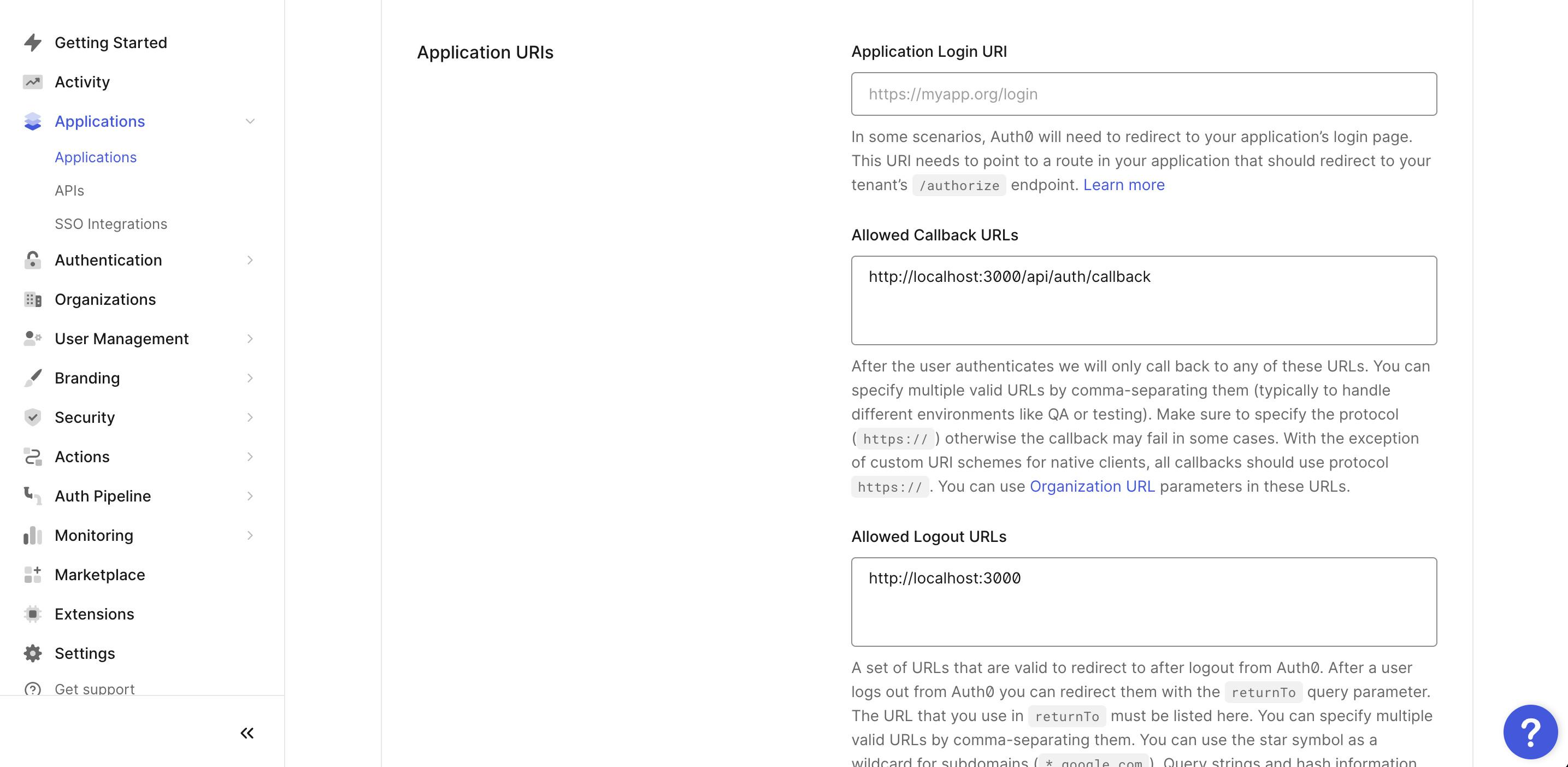Select the Monitoring bar-chart icon

tap(32, 535)
